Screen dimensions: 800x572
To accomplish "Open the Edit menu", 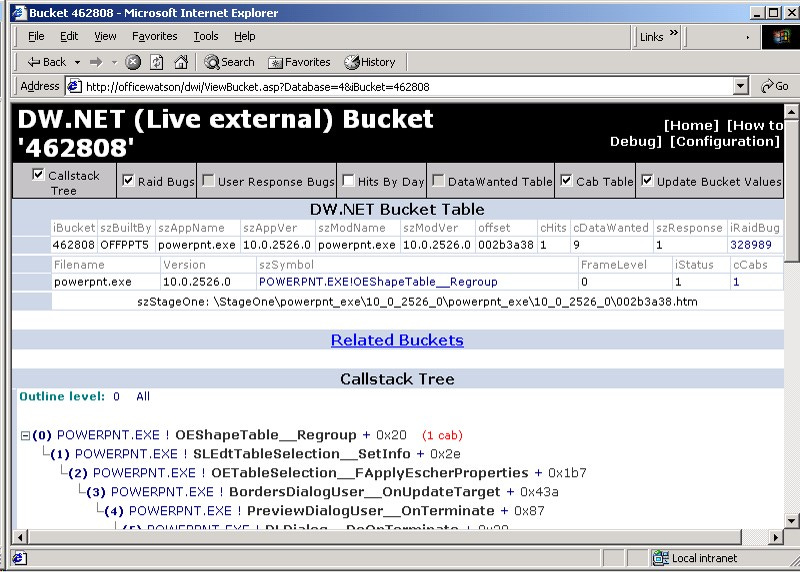I will point(69,36).
